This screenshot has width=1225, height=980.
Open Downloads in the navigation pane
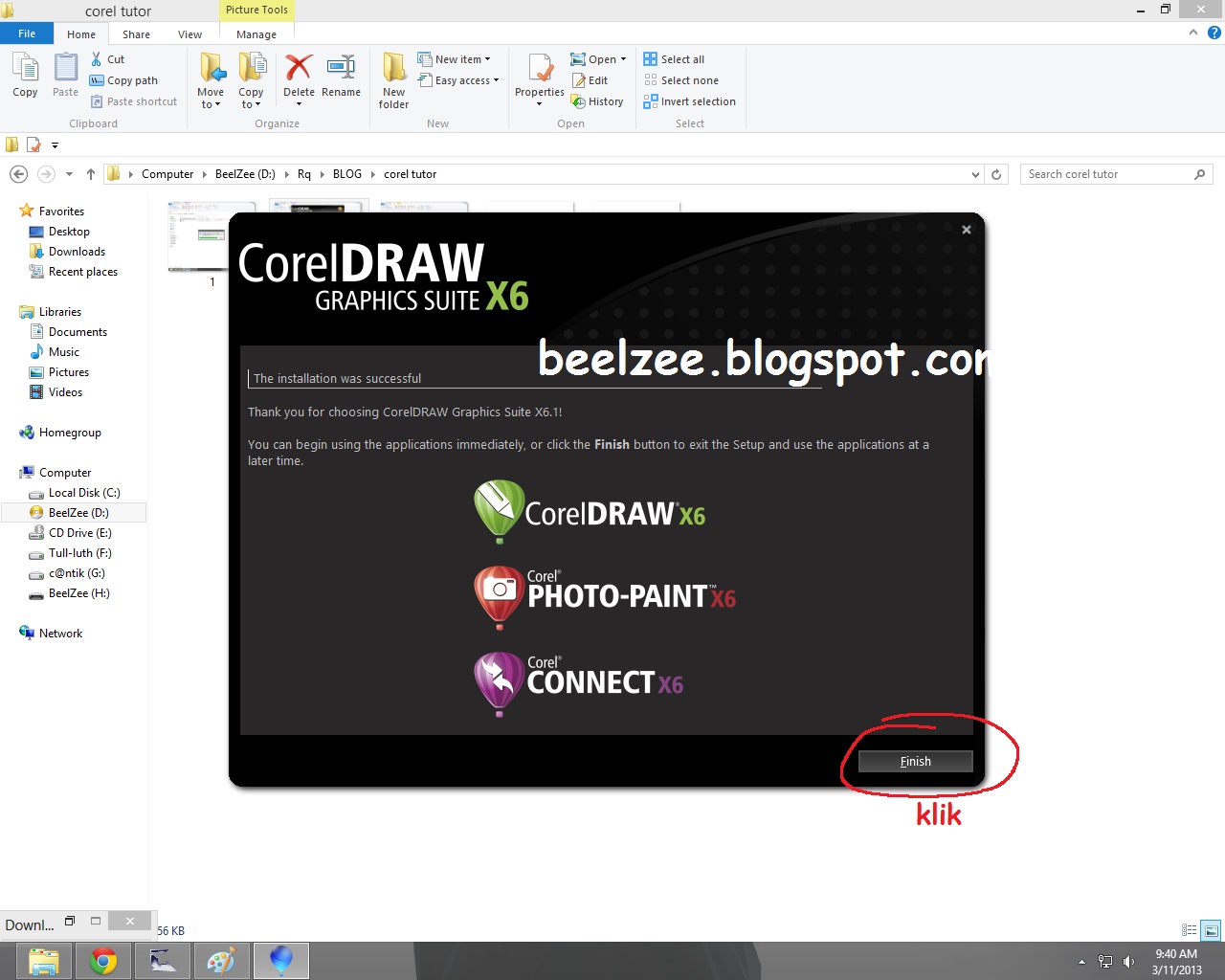[x=77, y=252]
